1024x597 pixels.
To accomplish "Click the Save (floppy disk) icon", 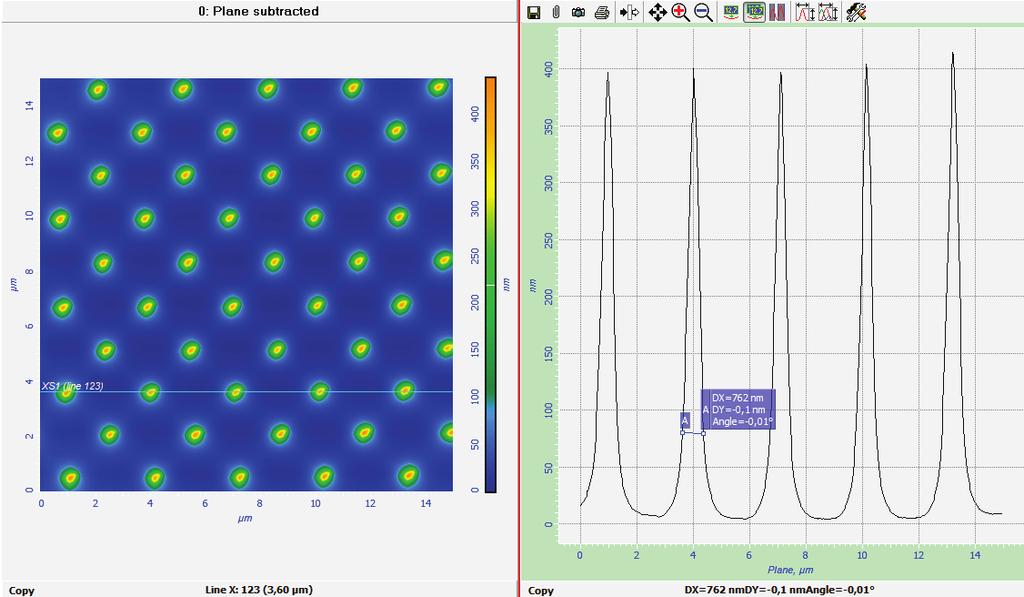I will click(x=534, y=12).
